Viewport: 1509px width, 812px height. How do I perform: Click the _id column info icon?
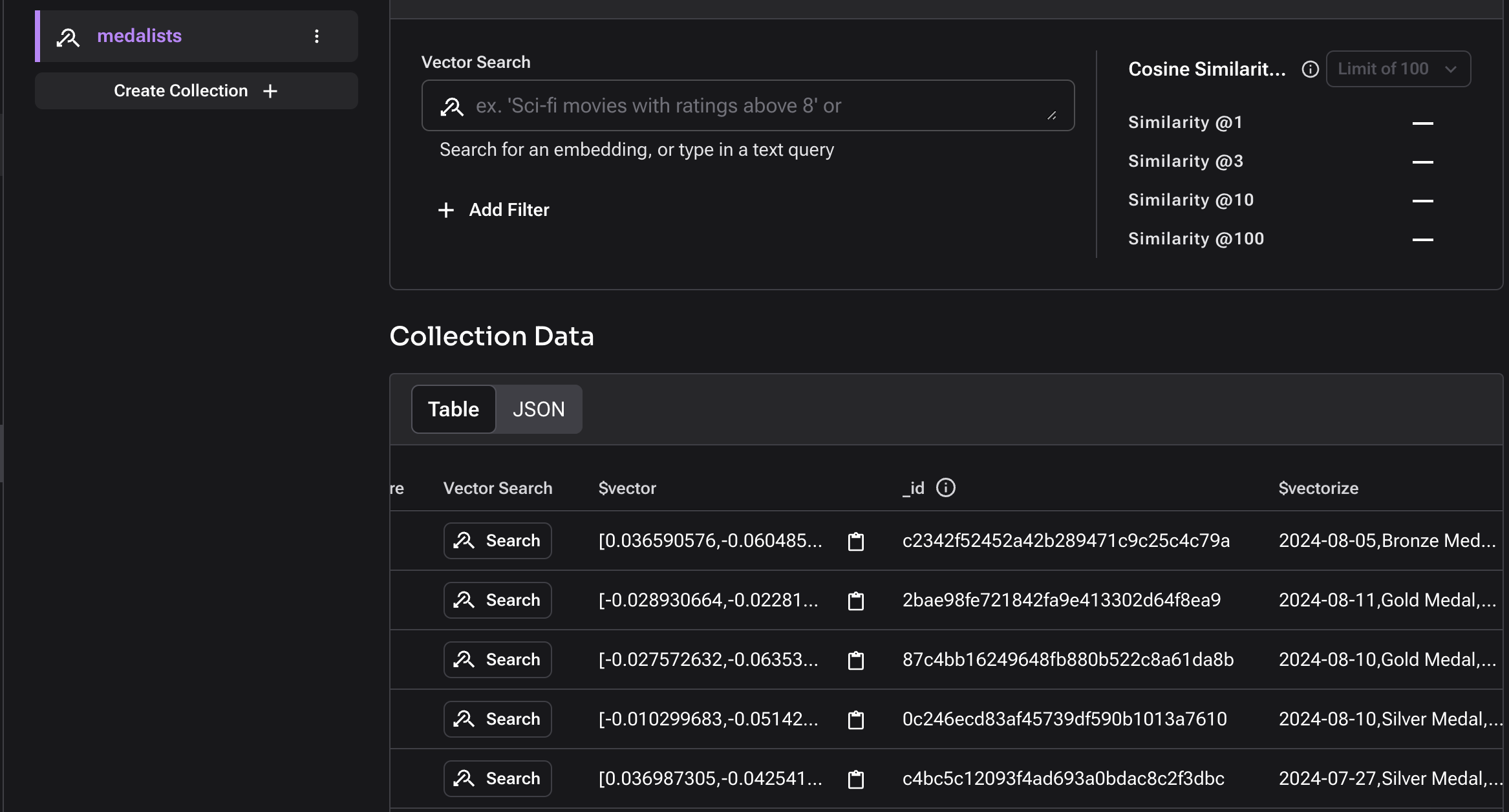point(946,488)
